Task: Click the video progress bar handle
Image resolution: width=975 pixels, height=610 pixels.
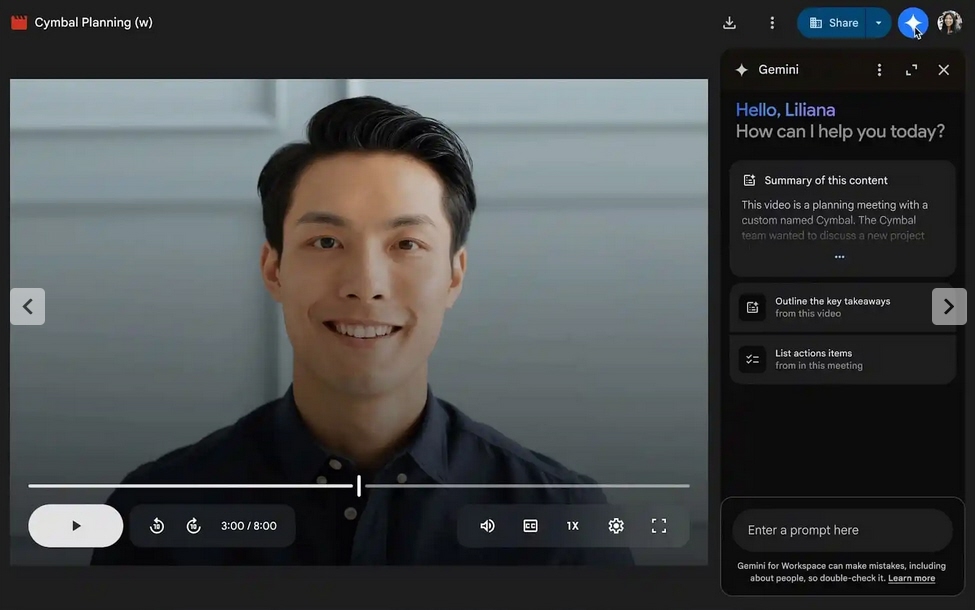Action: 359,486
